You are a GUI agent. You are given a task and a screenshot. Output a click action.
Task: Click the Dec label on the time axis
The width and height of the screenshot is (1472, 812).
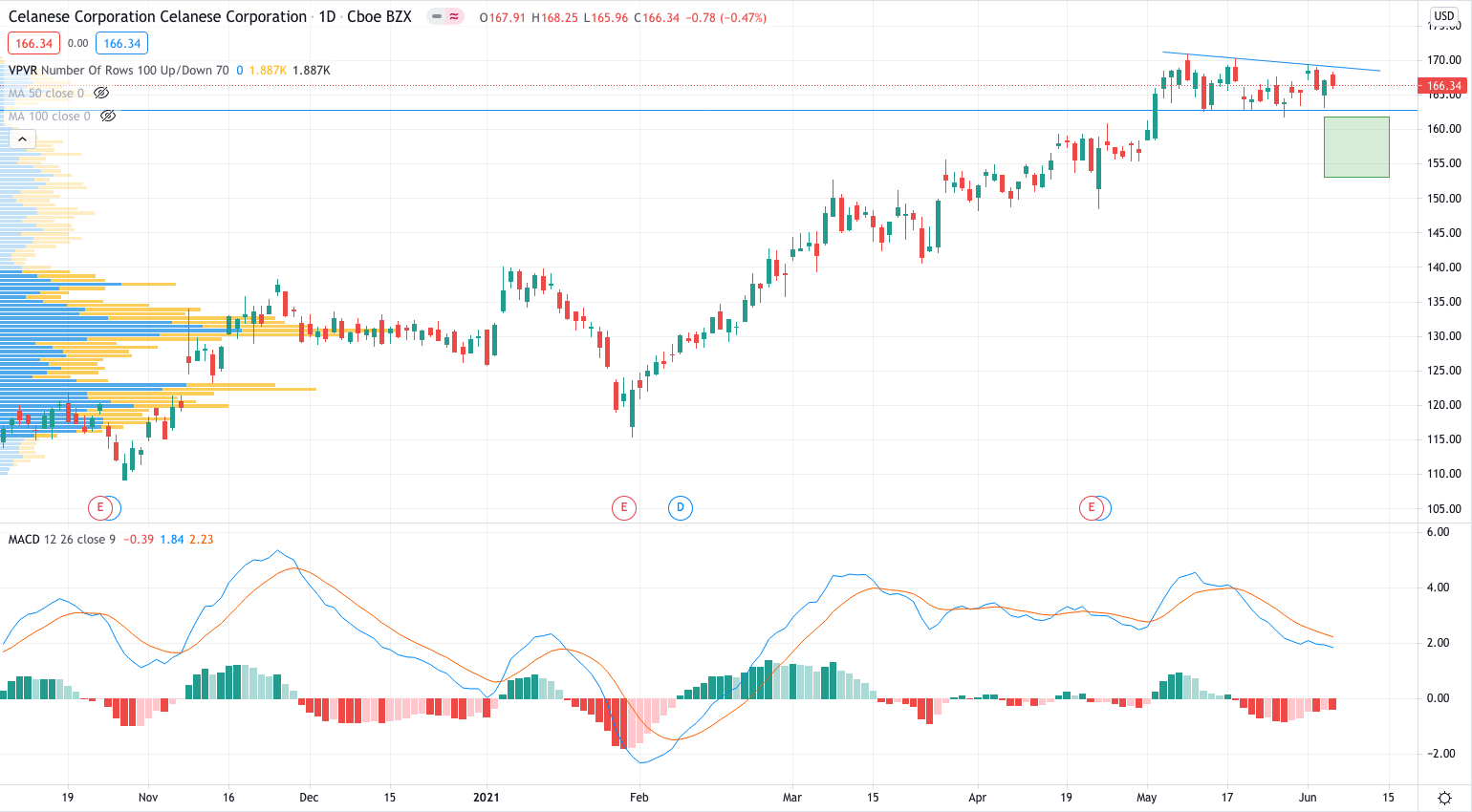pyautogui.click(x=309, y=797)
